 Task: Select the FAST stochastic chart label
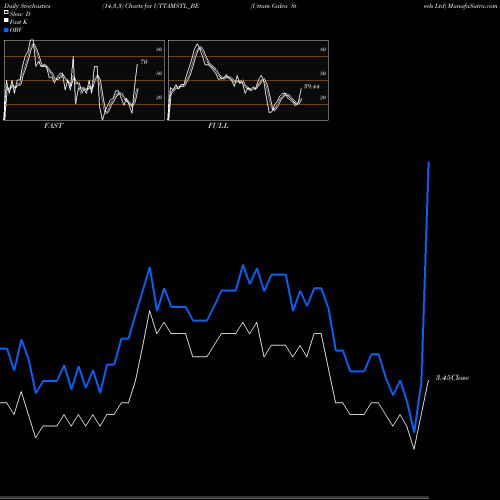click(x=53, y=125)
